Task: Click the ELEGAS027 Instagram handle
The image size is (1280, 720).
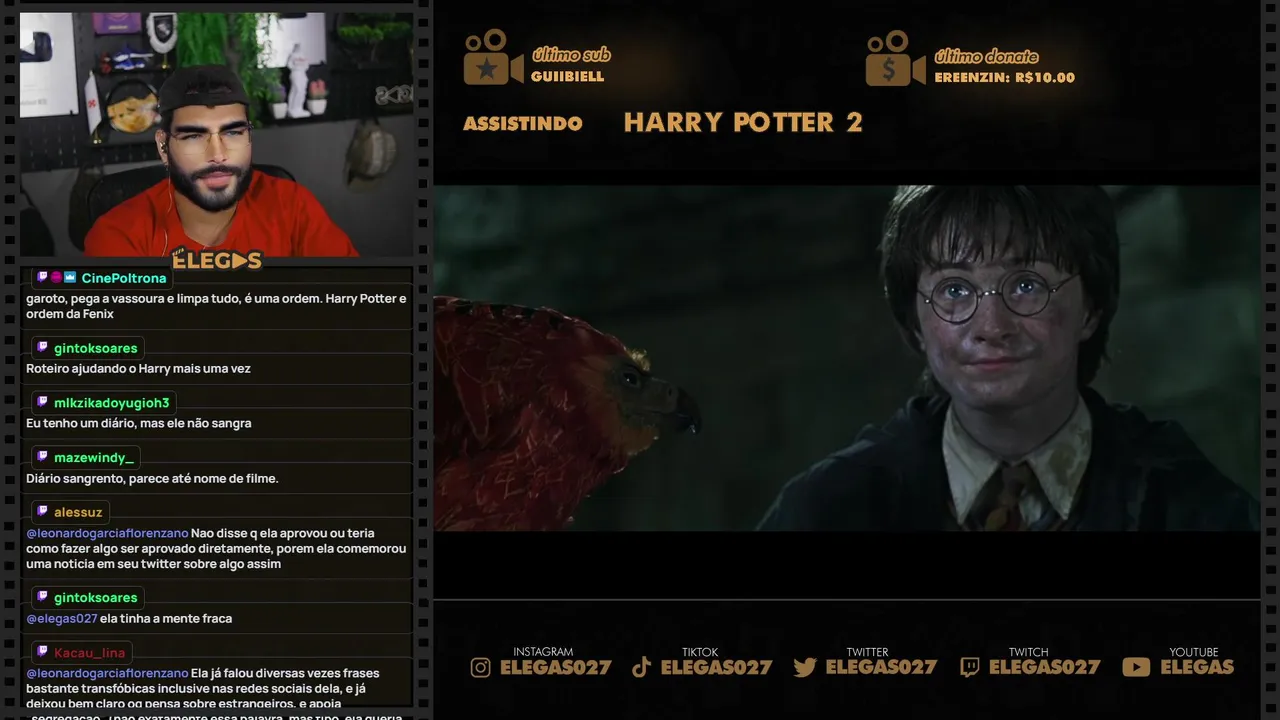Action: pos(556,667)
